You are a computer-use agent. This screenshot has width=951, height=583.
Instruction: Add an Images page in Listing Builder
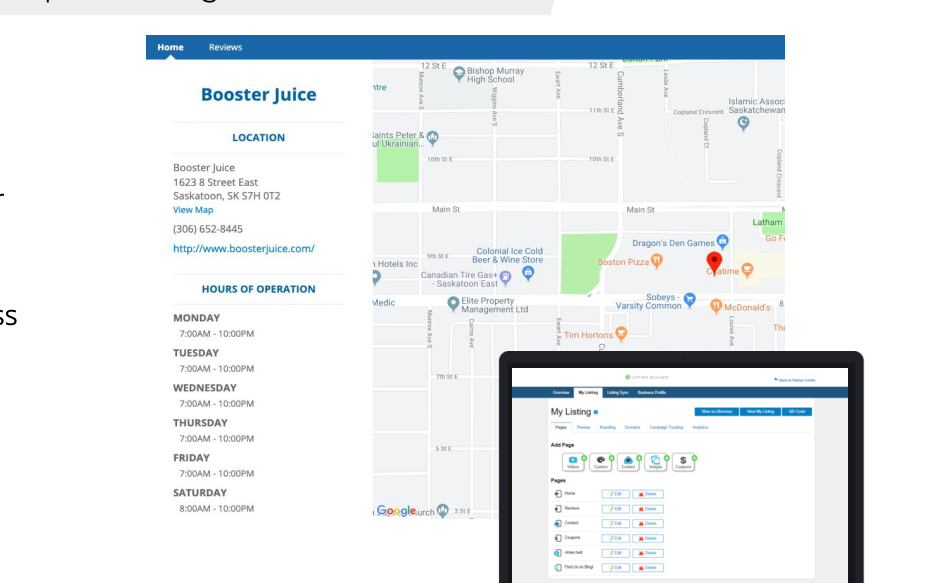click(x=656, y=462)
